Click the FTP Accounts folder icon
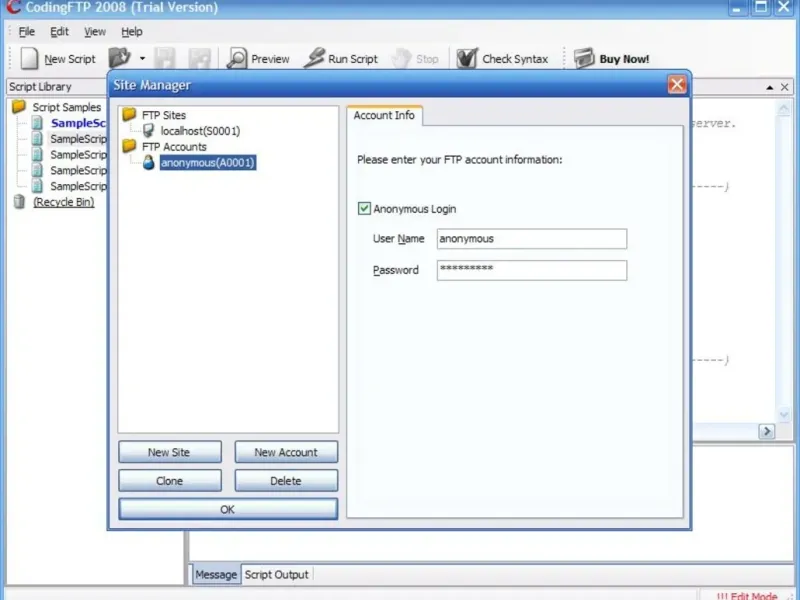The height and width of the screenshot is (600, 800). [129, 146]
